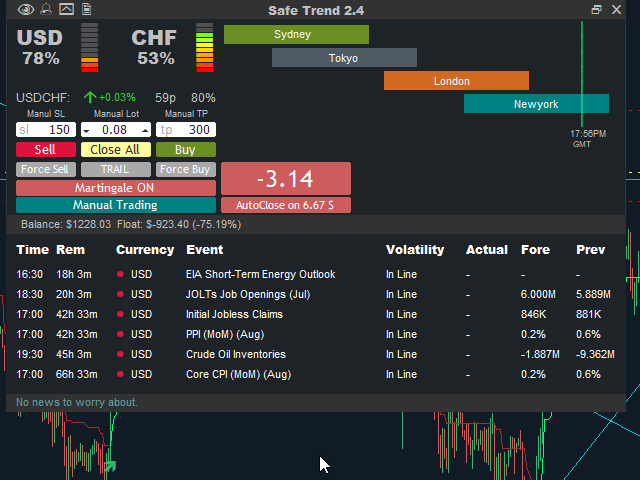The height and width of the screenshot is (480, 640).
Task: Click the CHF 53% label
Action: 155,47
